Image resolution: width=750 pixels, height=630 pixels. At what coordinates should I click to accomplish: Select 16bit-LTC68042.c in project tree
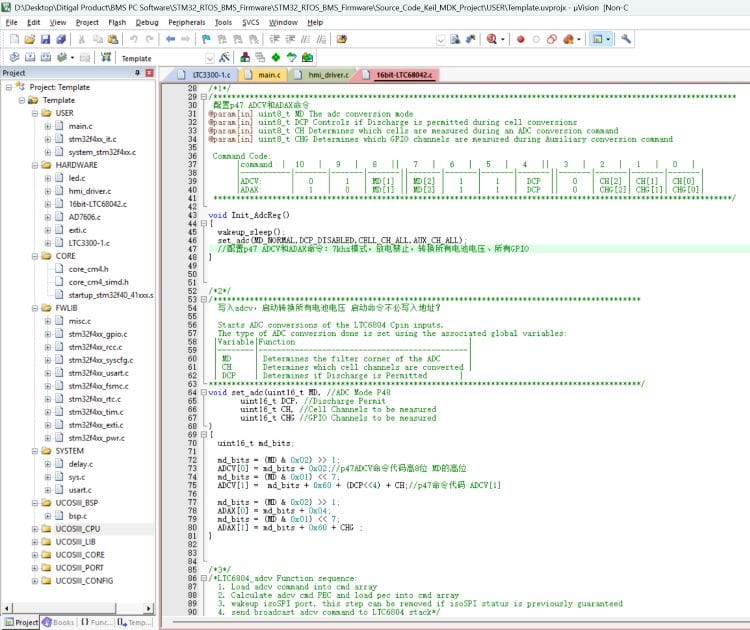click(98, 204)
